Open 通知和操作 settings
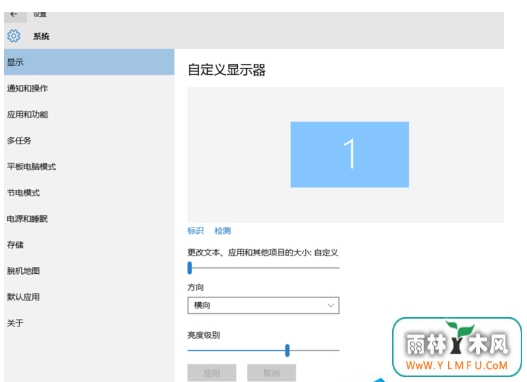This screenshot has height=382, width=527. point(89,88)
